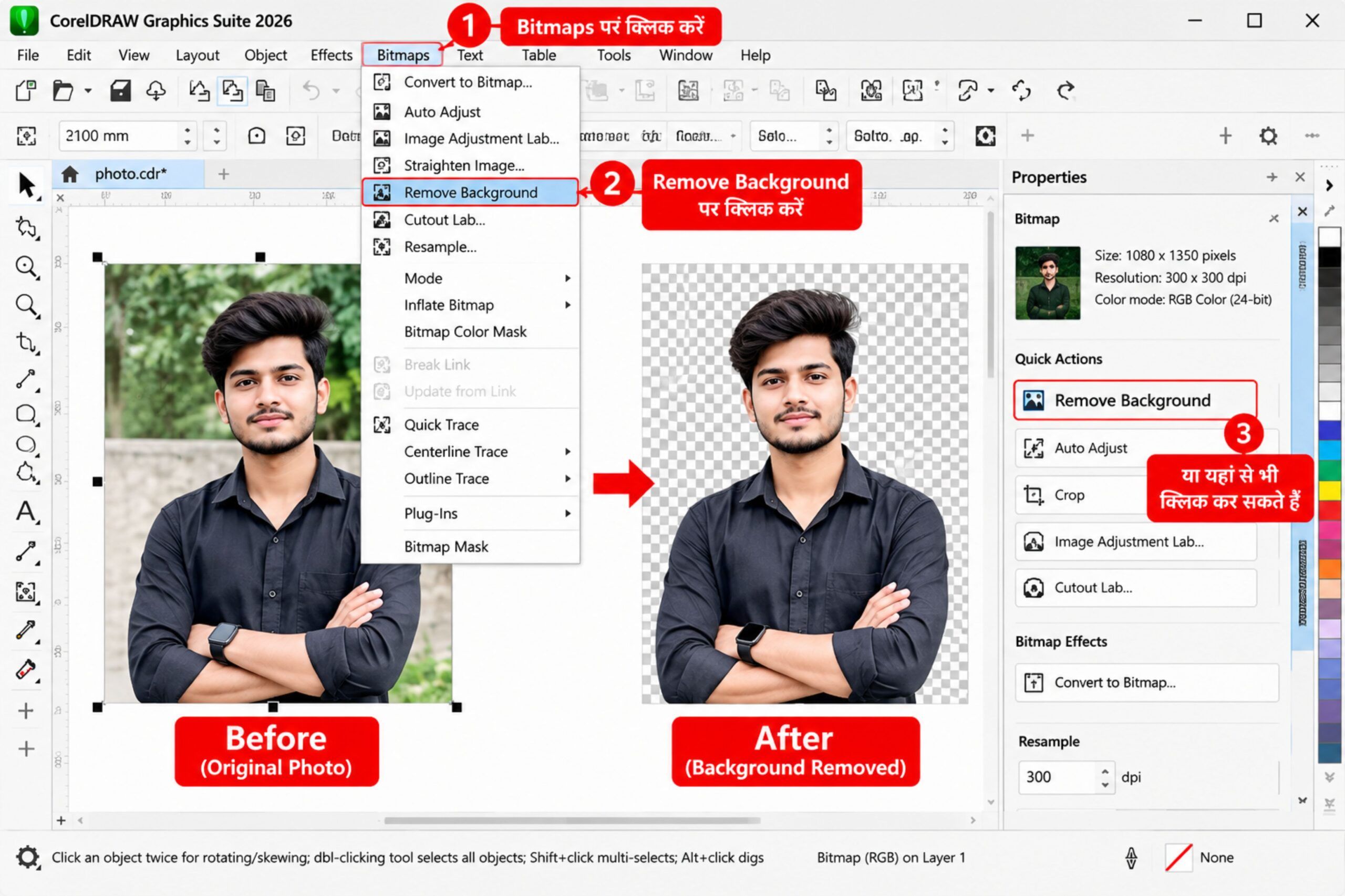The height and width of the screenshot is (896, 1345).
Task: Select the Eyedropper tool
Action: point(26,630)
